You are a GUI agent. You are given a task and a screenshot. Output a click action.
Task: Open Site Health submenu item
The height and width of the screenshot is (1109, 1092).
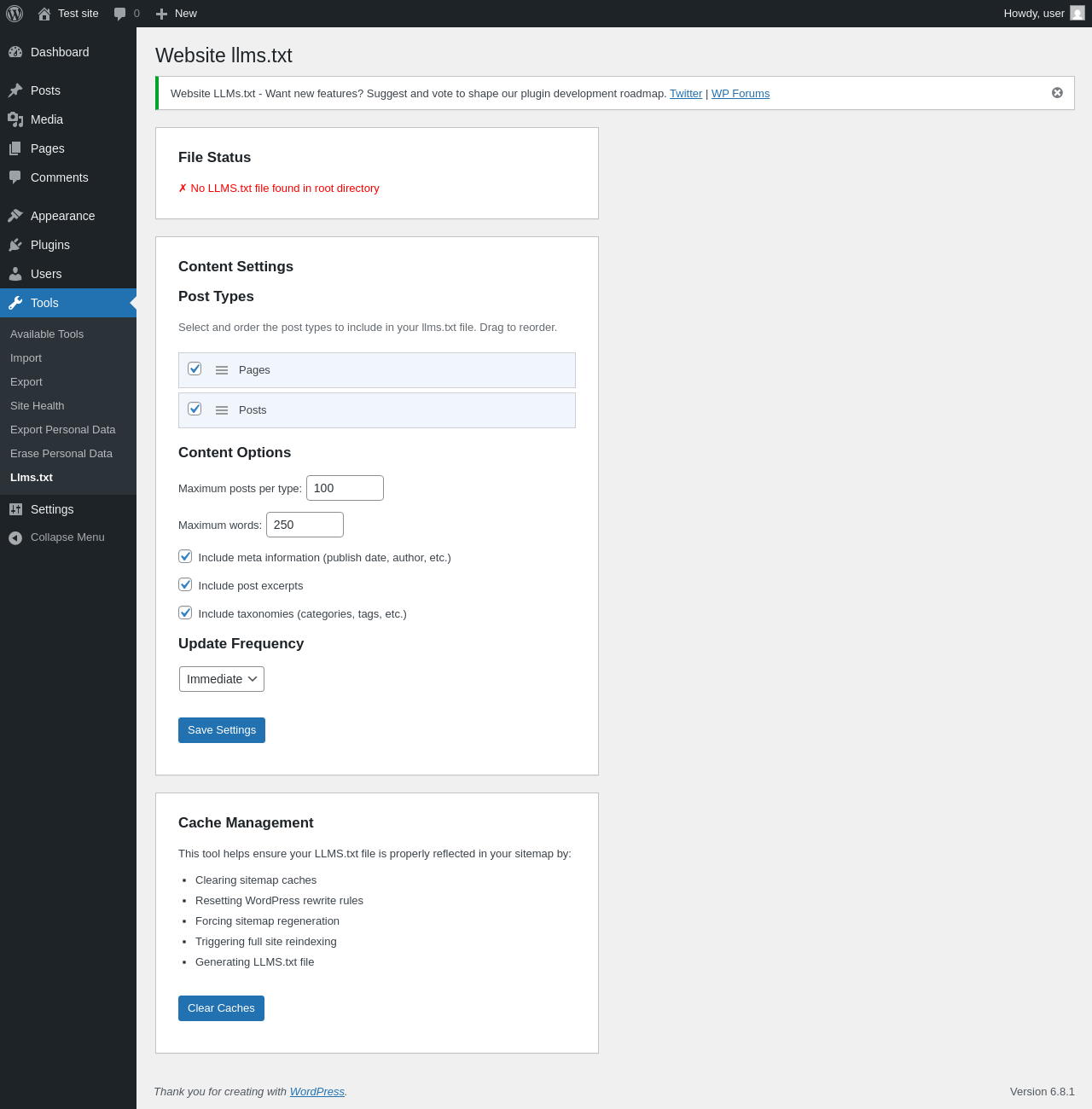(38, 406)
